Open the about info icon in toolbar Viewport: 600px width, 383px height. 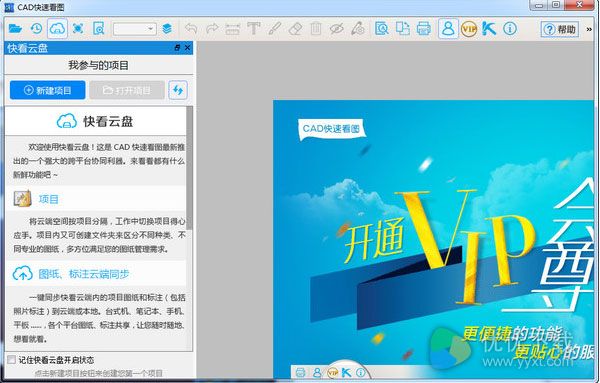pyautogui.click(x=510, y=29)
